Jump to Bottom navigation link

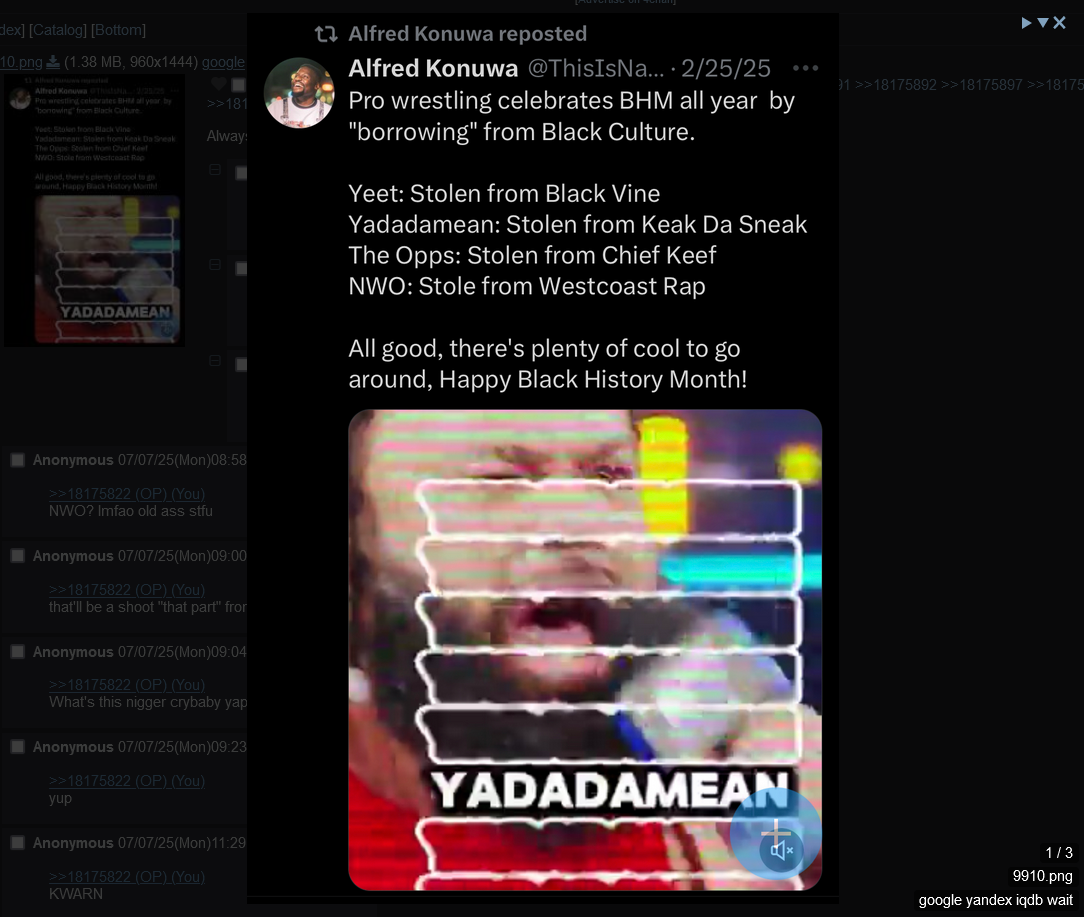(x=118, y=30)
